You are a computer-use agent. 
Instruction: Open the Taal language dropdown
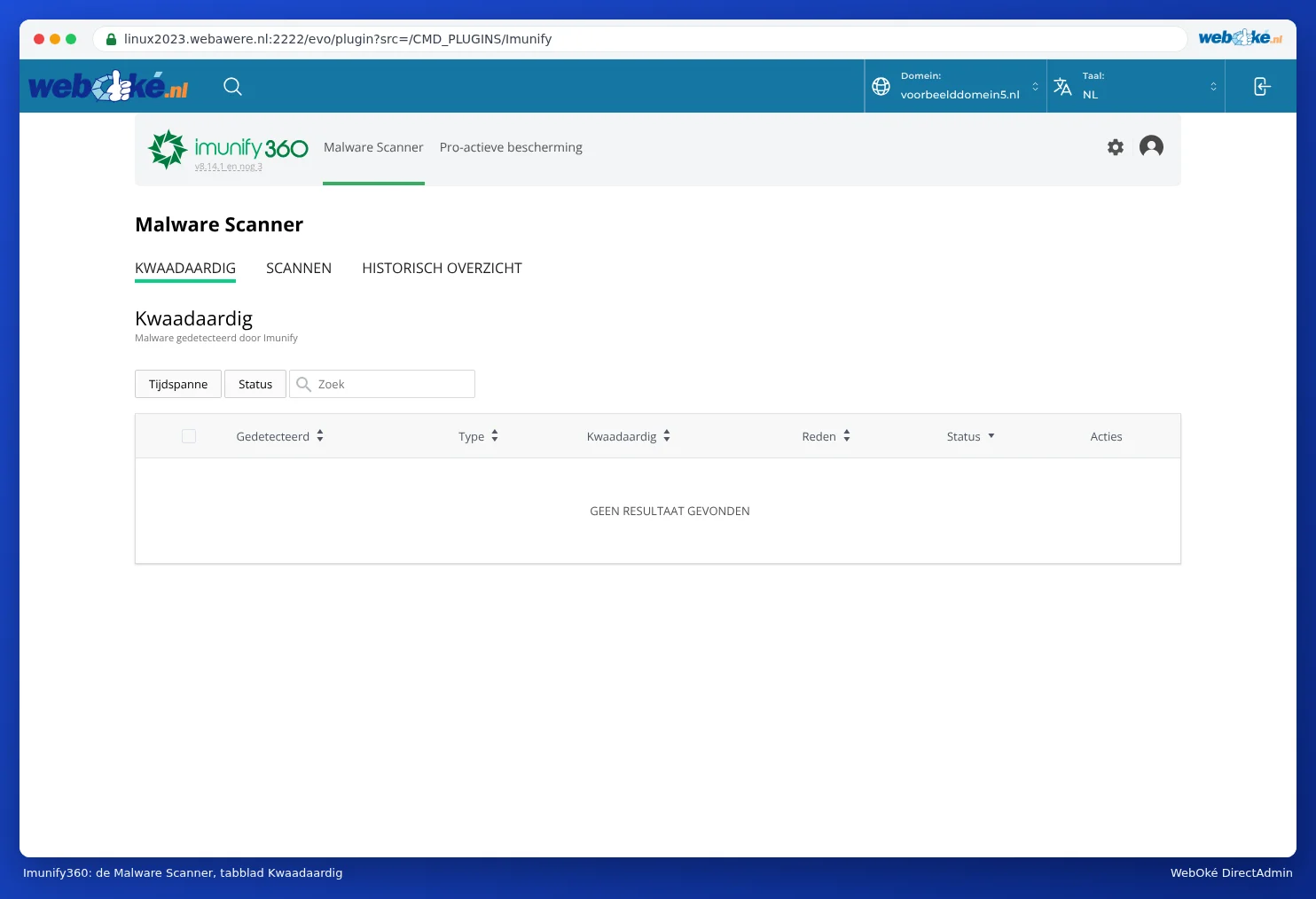(1136, 86)
